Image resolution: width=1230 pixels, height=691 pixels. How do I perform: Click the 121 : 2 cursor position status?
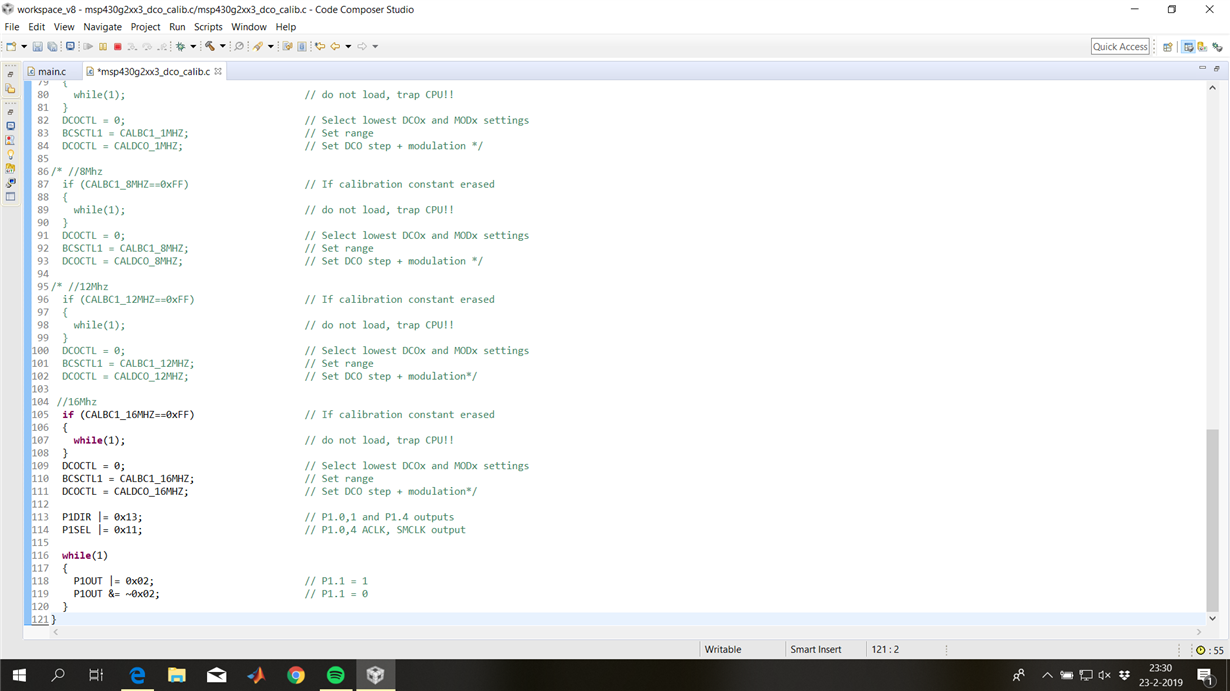coord(885,649)
